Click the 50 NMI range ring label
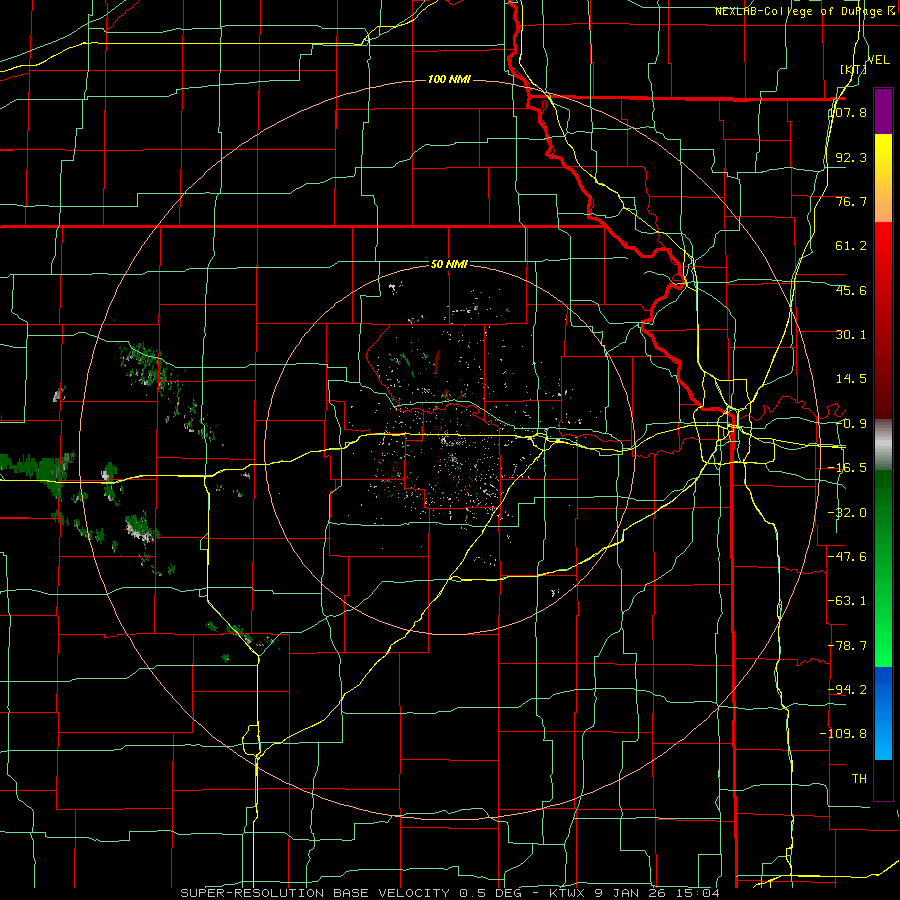This screenshot has height=900, width=900. [449, 265]
